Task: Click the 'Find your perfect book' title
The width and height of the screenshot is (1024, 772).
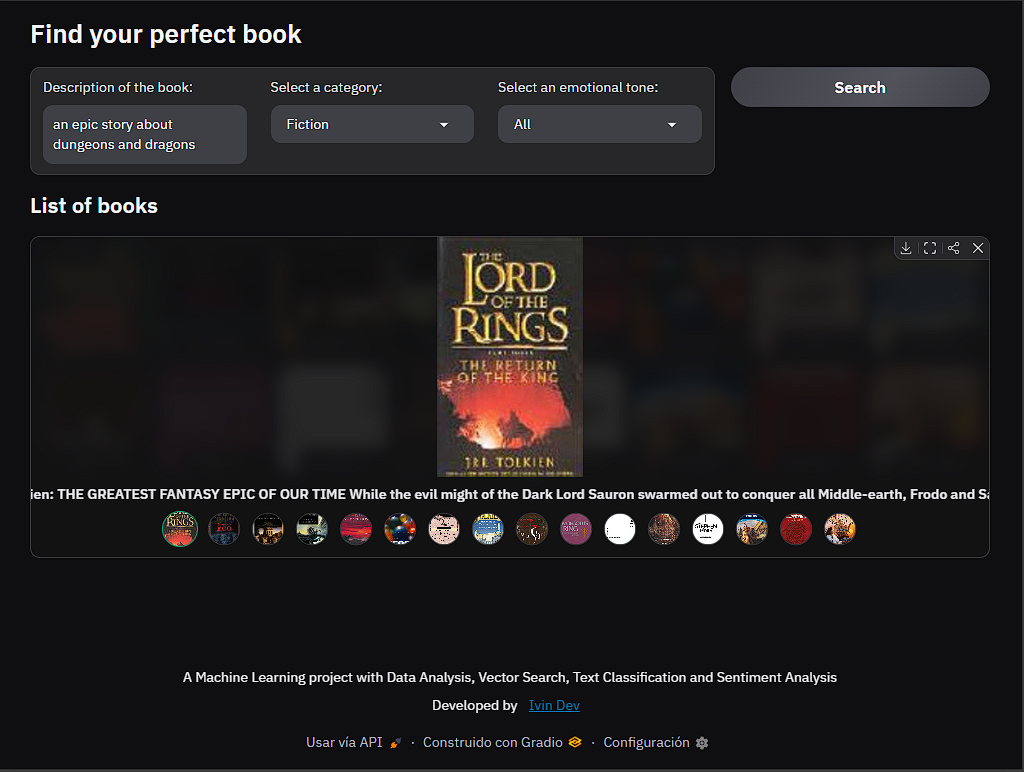Action: [x=166, y=35]
